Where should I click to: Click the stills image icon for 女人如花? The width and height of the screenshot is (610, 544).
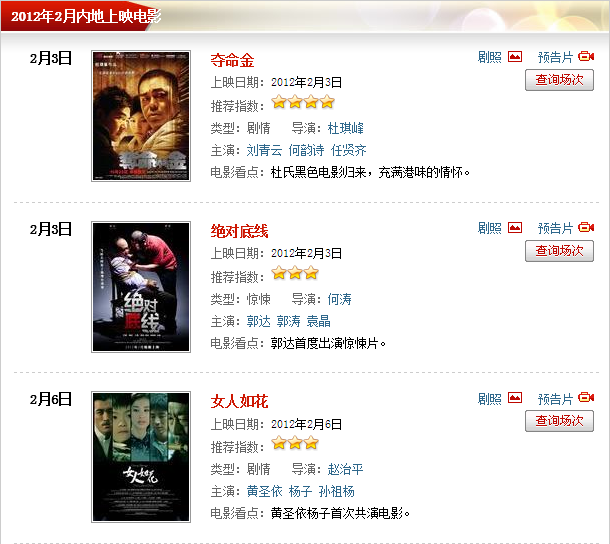point(515,398)
